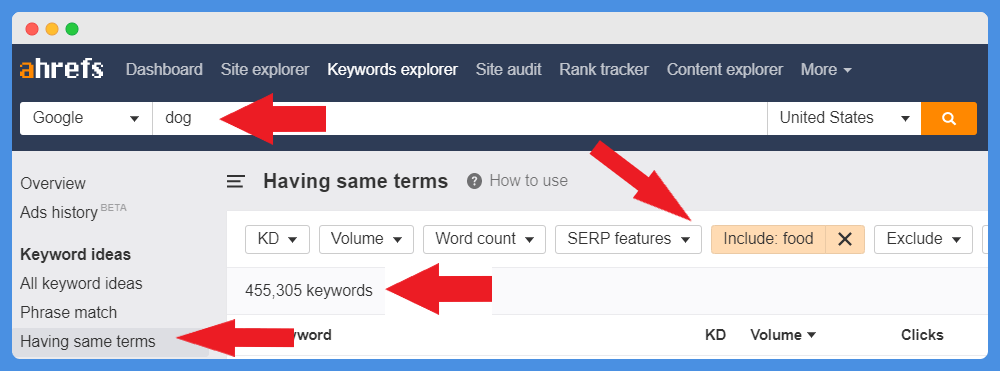Open Phrase match in sidebar
Screen dimensions: 1000x371
tap(68, 312)
